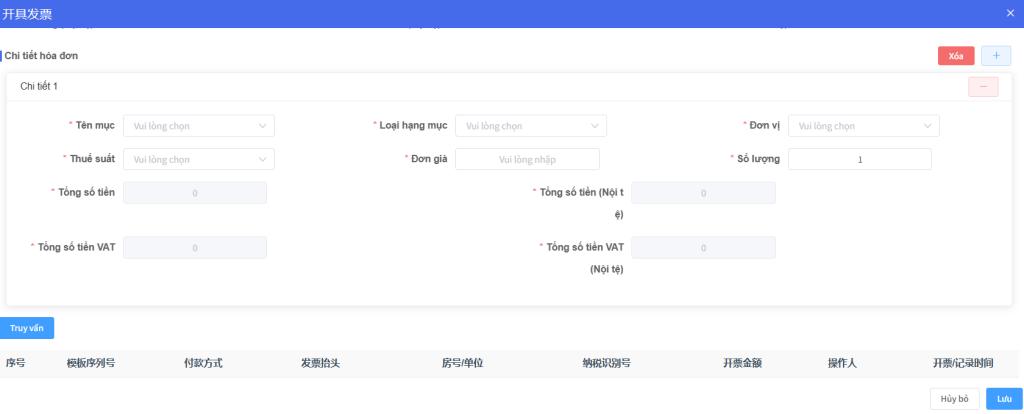Remove Chi tiết 1 with minus icon
Viewport: 1024px width, 414px height.
(x=982, y=87)
